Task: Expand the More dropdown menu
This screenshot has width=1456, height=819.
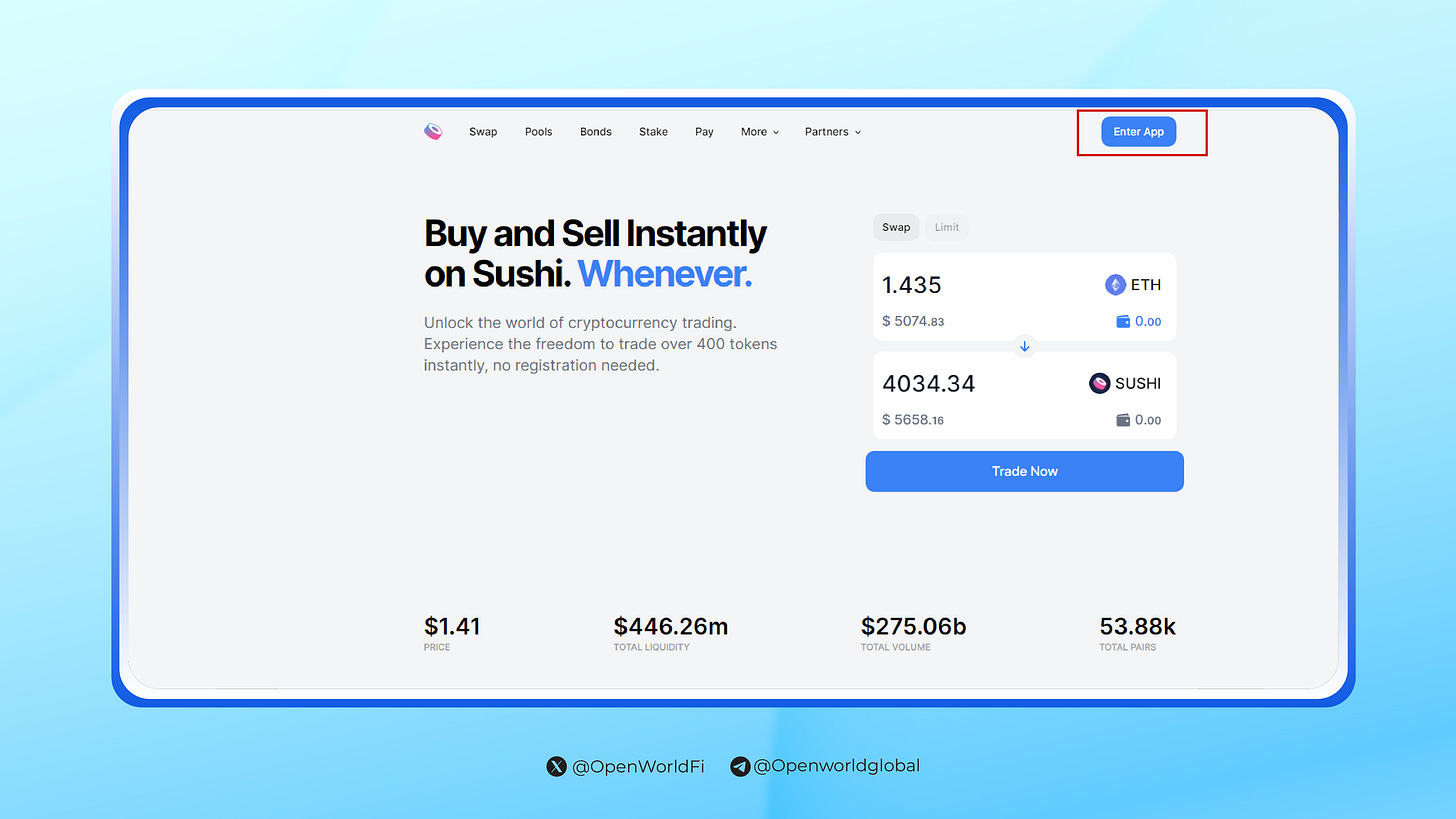Action: click(760, 132)
